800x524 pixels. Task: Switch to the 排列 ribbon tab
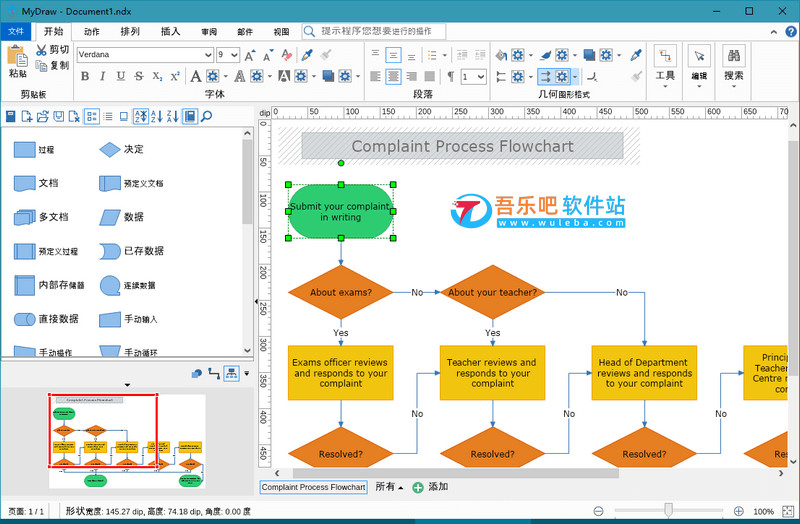pyautogui.click(x=130, y=32)
